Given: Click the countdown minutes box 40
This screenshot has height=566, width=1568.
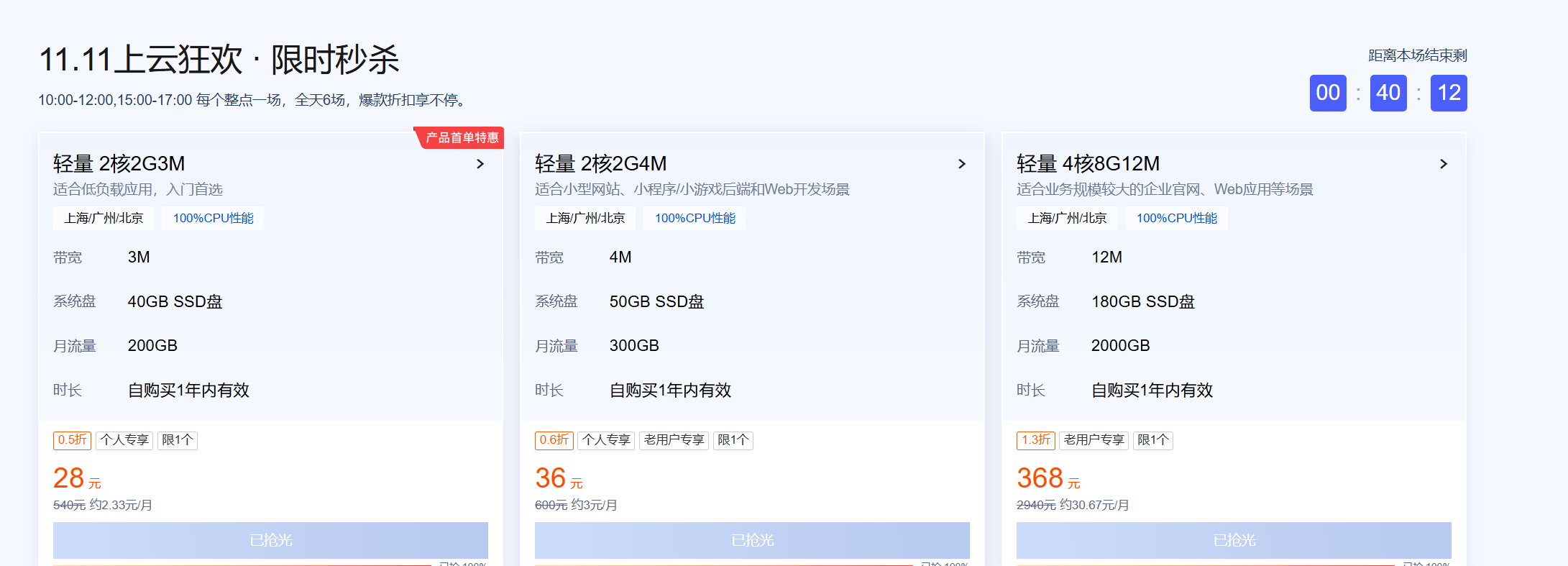Looking at the screenshot, I should [1388, 93].
